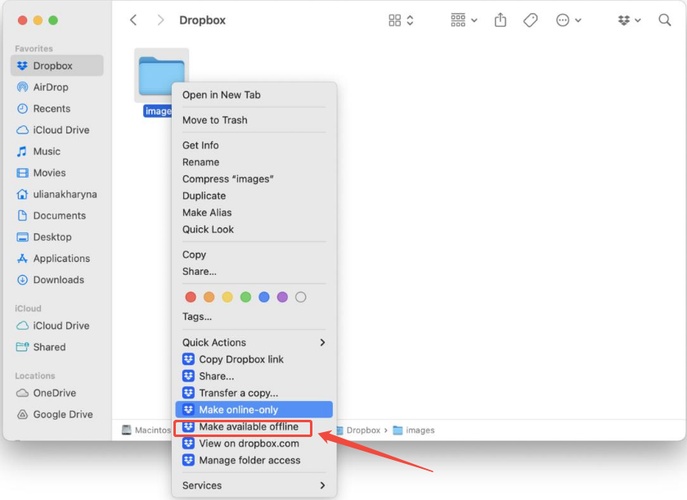Screen dimensions: 687x500
Task: Expand the Dropbox toolbar dropdown chevron
Action: pos(638,20)
